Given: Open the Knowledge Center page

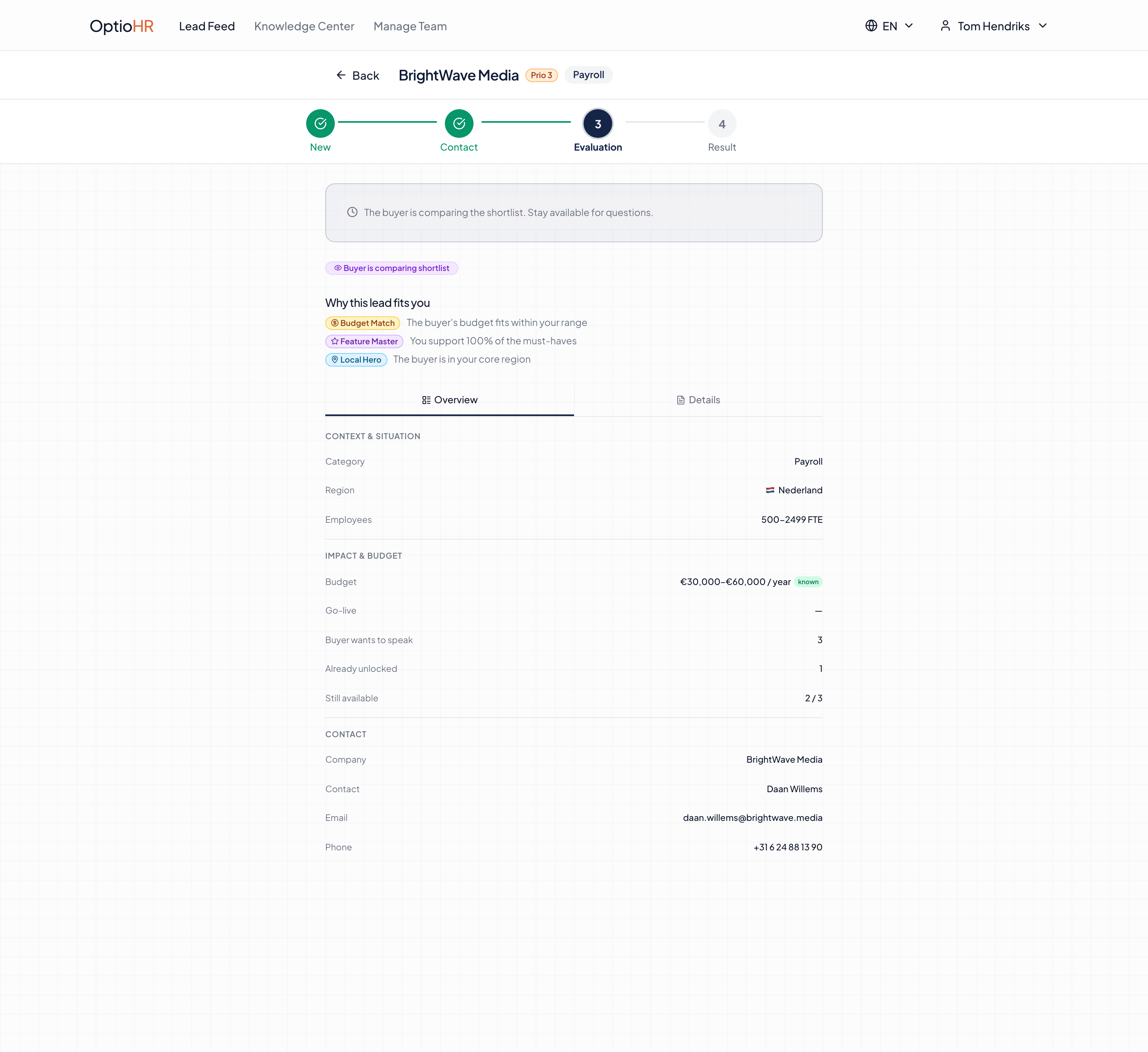Looking at the screenshot, I should coord(304,26).
